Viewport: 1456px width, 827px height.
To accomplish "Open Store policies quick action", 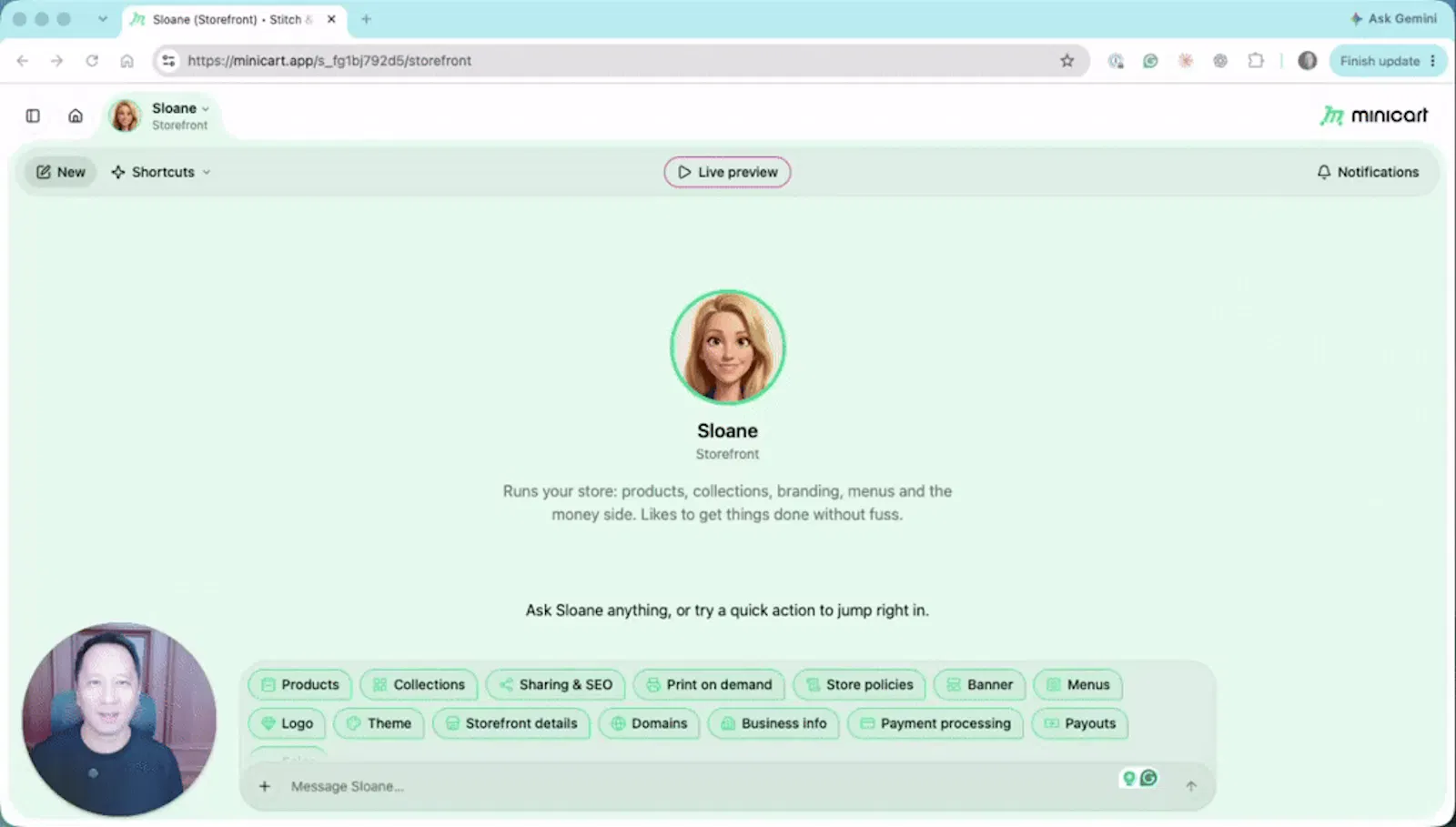I will click(x=859, y=684).
